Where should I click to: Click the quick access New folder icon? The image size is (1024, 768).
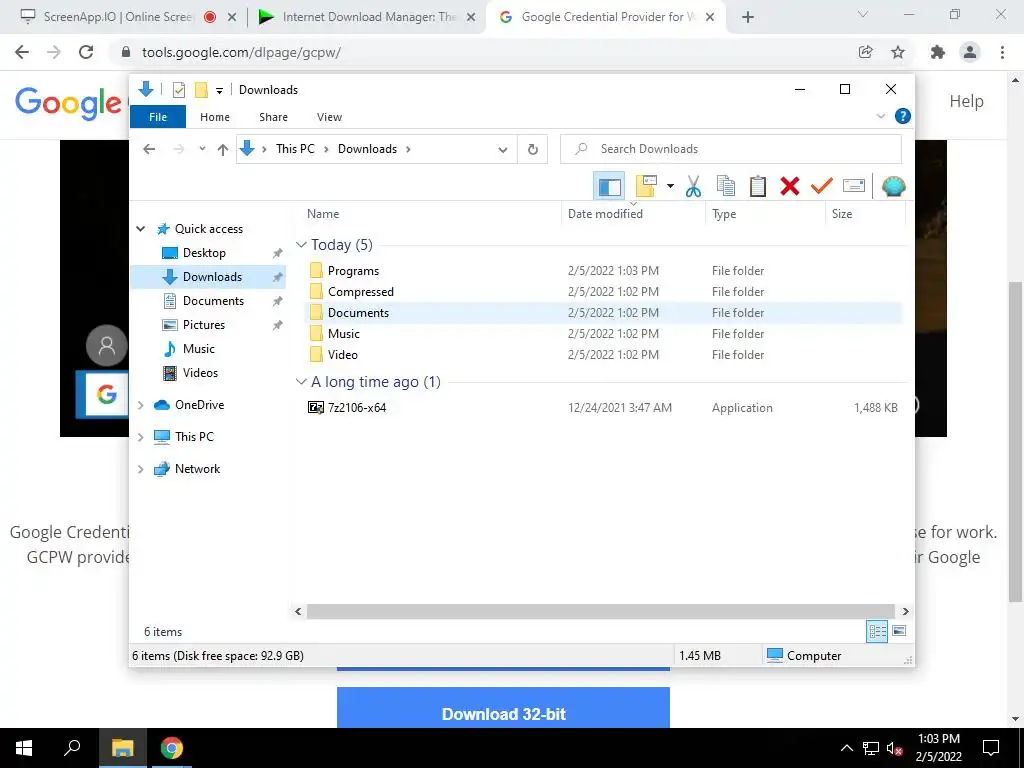click(x=201, y=90)
